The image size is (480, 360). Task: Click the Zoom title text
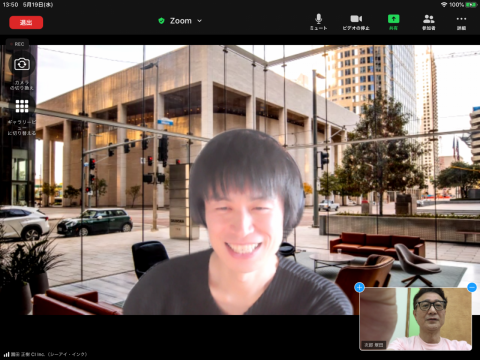[x=181, y=21]
